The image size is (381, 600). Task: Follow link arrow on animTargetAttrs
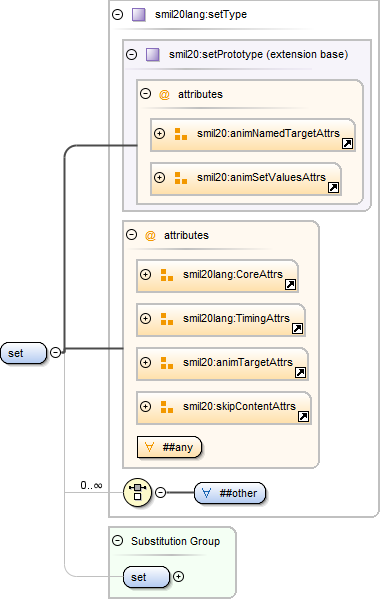click(301, 373)
